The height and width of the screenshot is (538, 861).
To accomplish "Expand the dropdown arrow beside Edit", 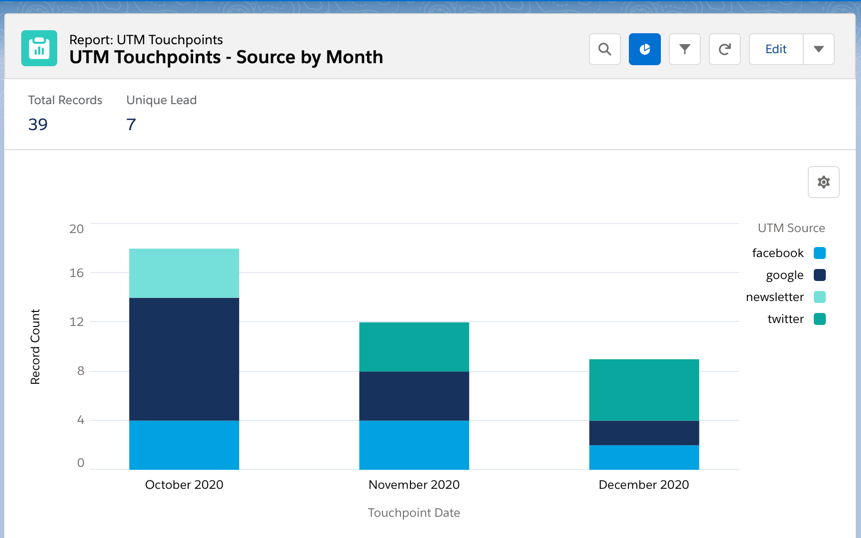I will (x=818, y=49).
